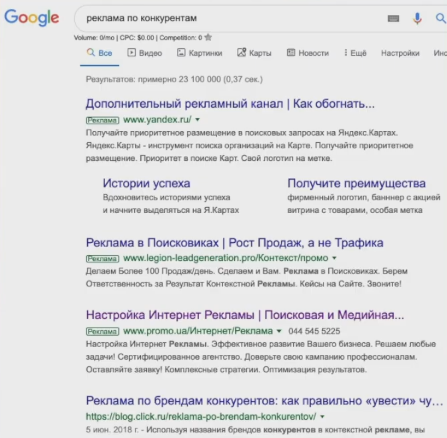447x438 pixels.
Task: Open sitelink Истории успеха
Action: pyautogui.click(x=146, y=183)
